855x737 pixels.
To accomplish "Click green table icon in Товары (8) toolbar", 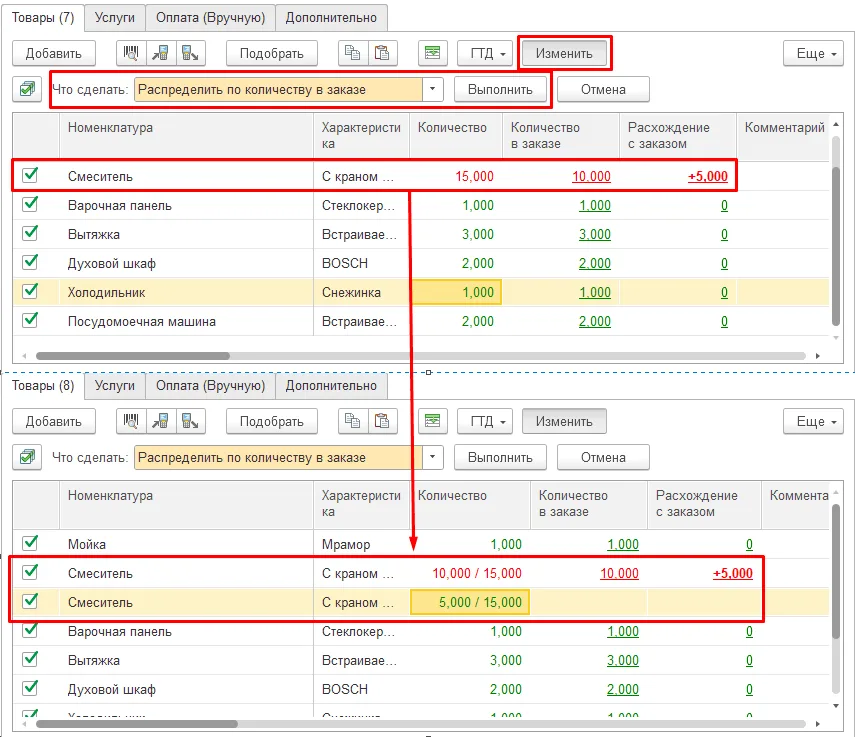I will click(432, 421).
